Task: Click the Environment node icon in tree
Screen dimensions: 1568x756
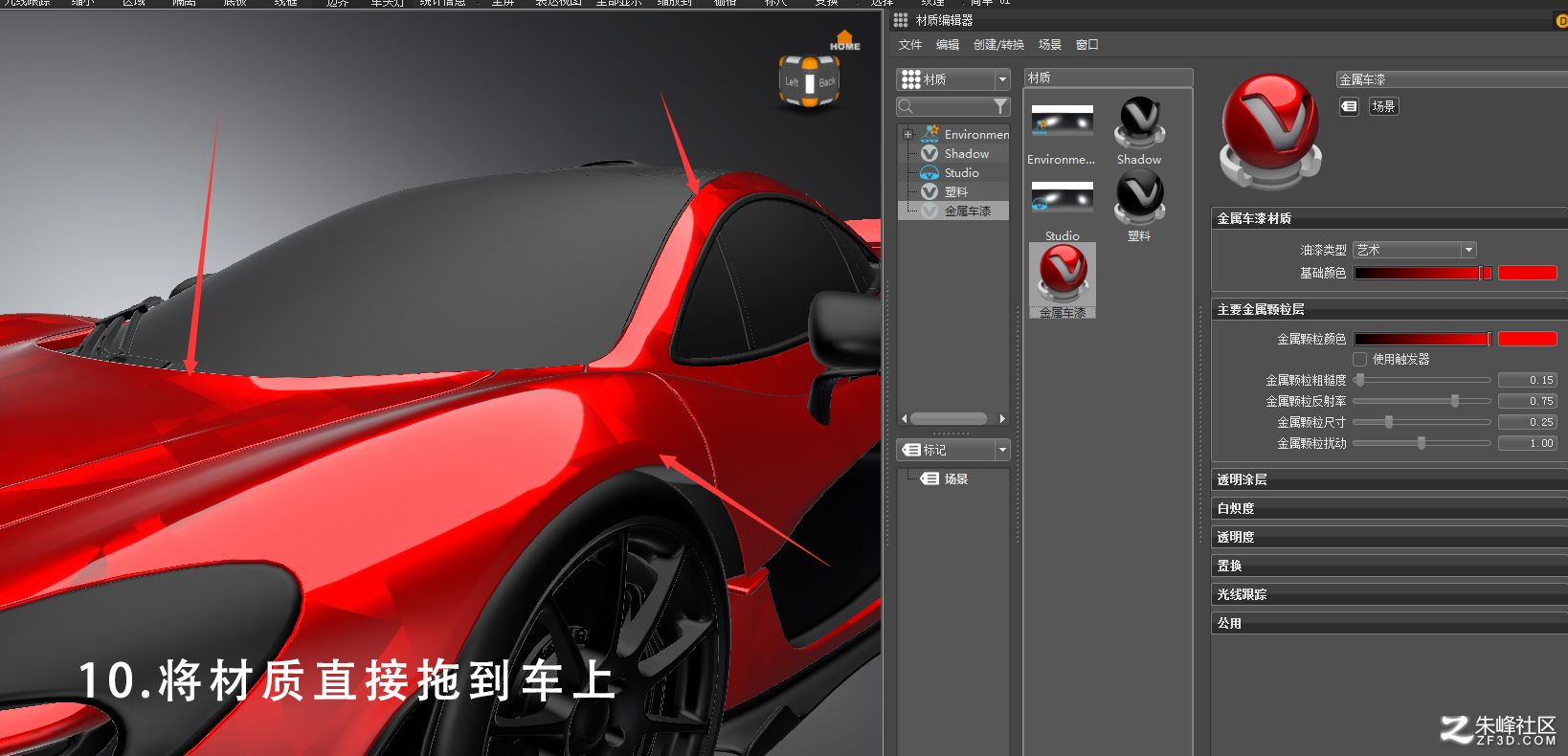Action: tap(930, 134)
